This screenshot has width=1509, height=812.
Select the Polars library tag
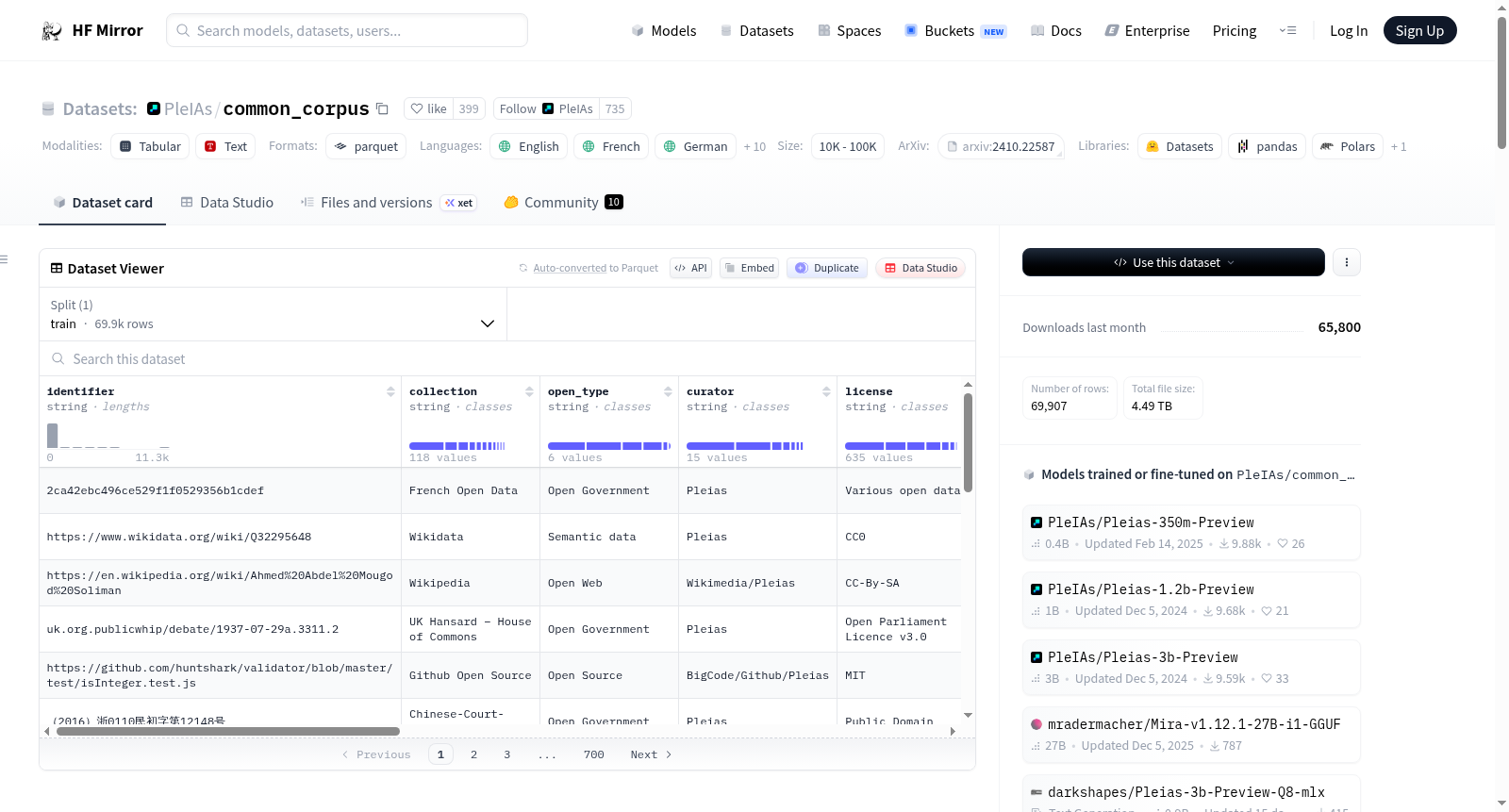[1348, 147]
